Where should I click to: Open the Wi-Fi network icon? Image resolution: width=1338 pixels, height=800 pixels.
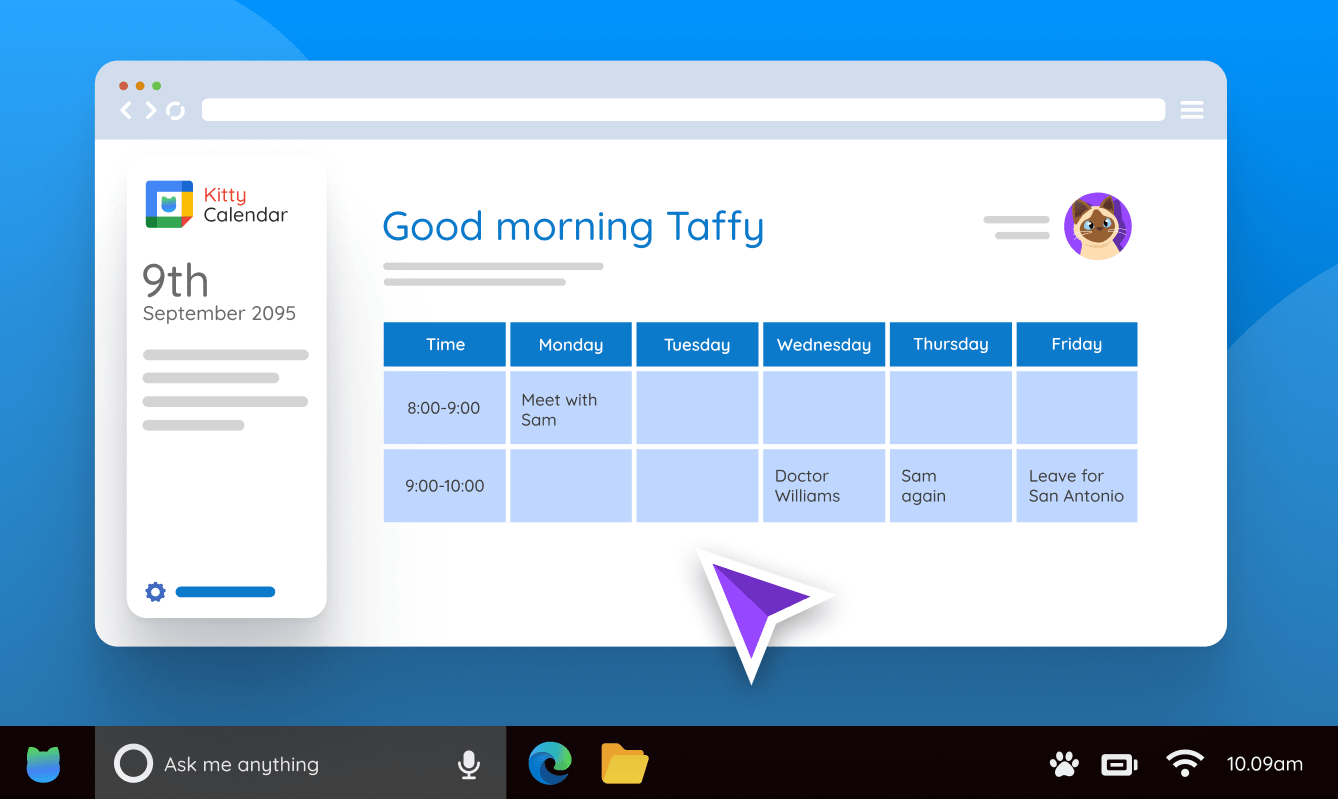pyautogui.click(x=1185, y=764)
